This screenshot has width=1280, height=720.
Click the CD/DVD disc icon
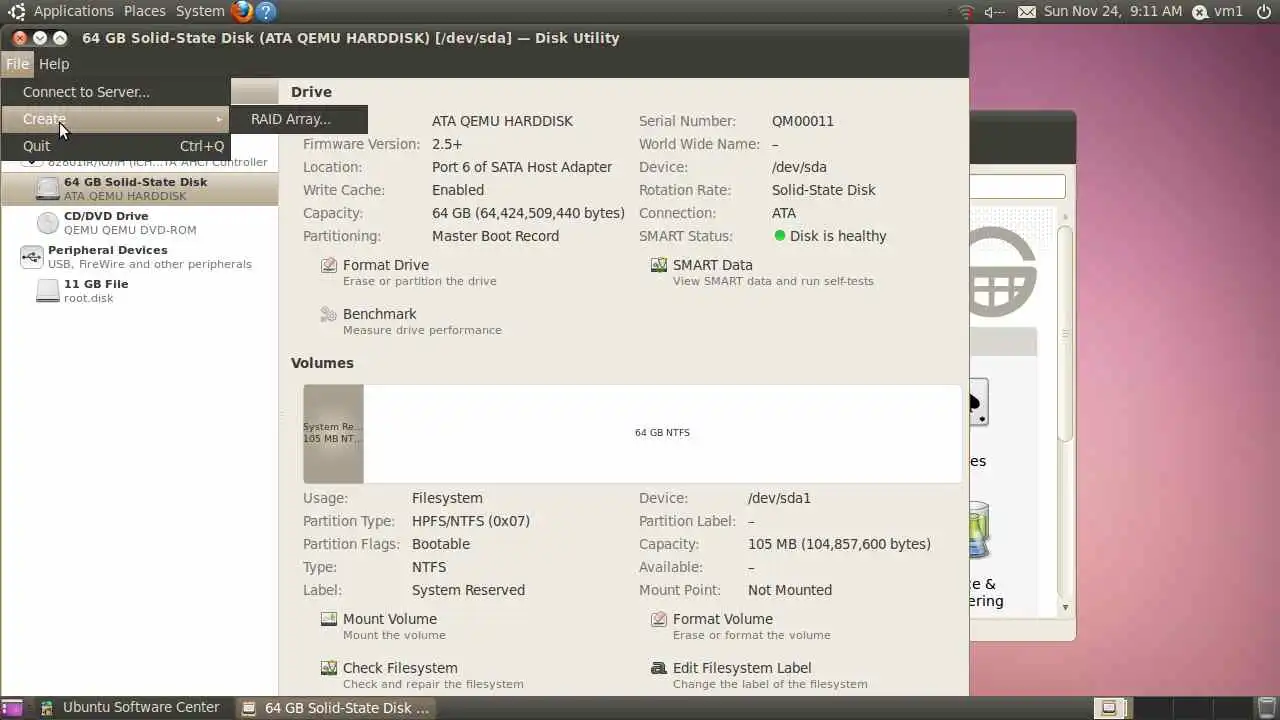[x=48, y=223]
